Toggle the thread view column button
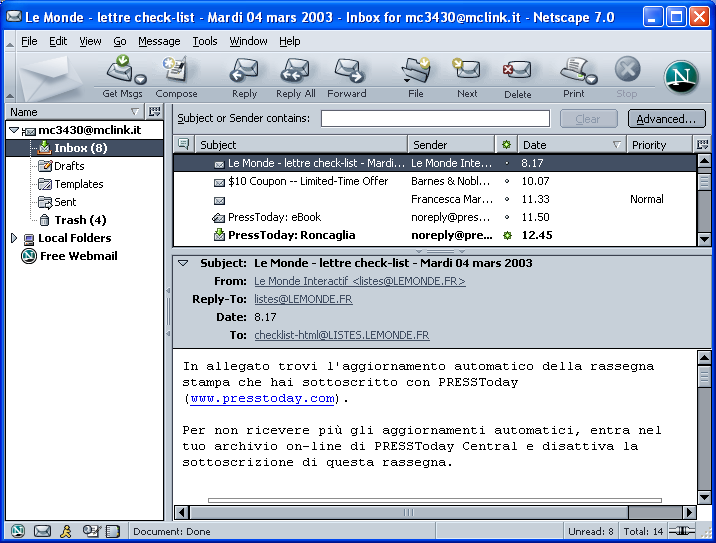Image resolution: width=716 pixels, height=543 pixels. pos(183,145)
